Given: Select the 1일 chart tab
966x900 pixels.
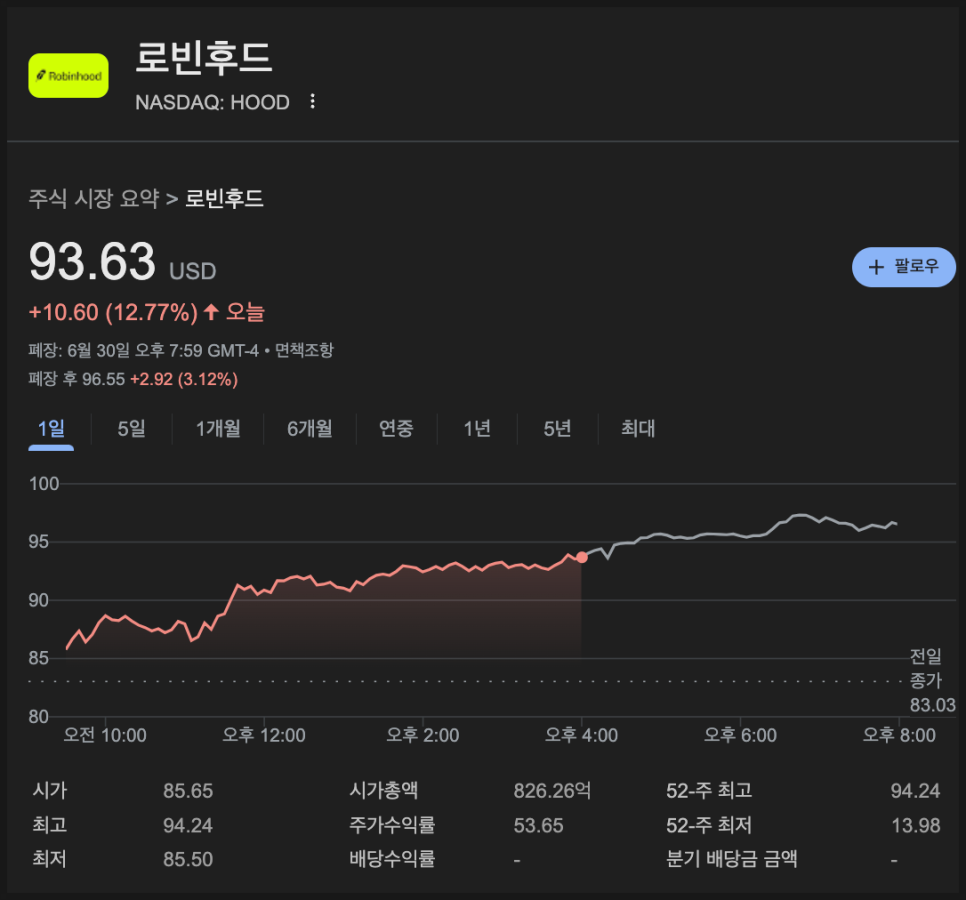Looking at the screenshot, I should tap(51, 429).
